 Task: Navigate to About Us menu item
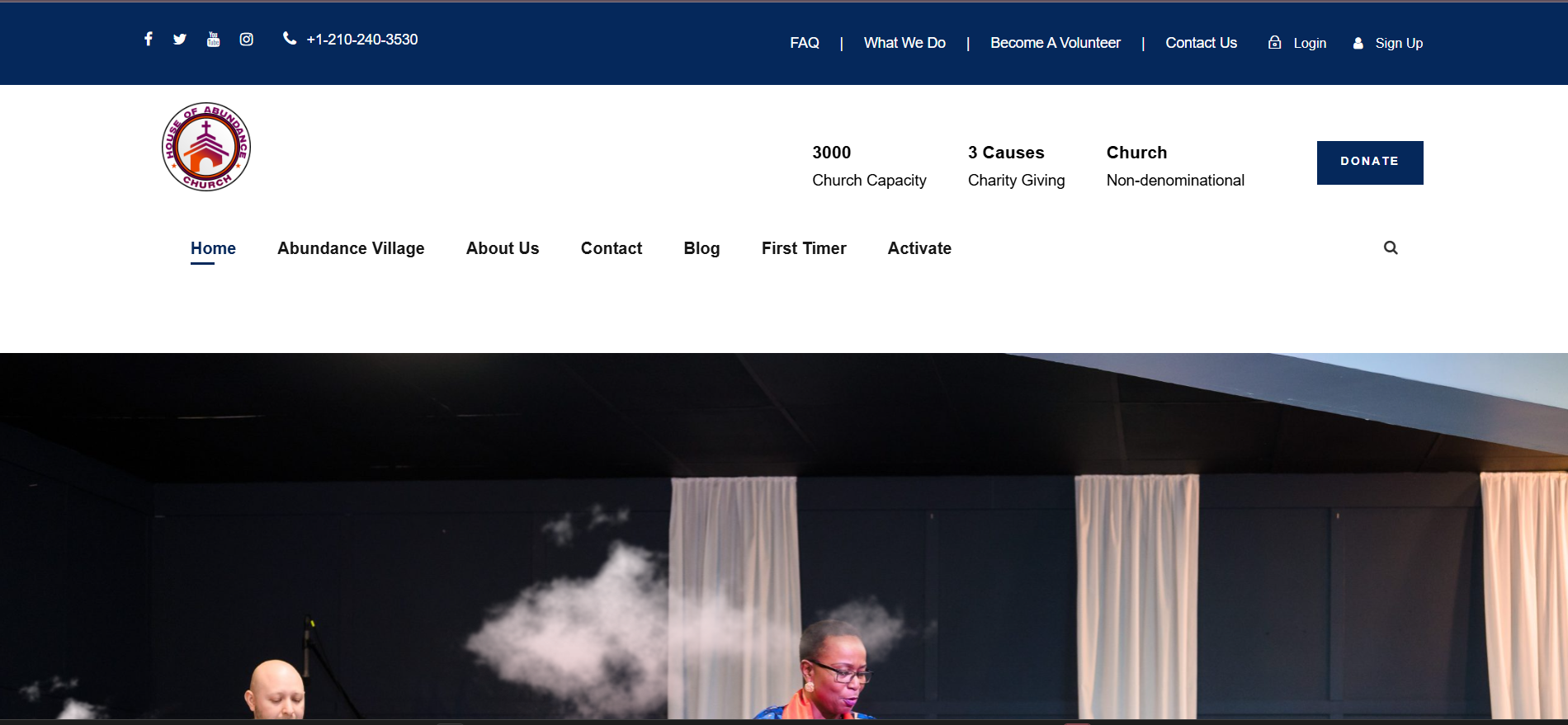[502, 248]
